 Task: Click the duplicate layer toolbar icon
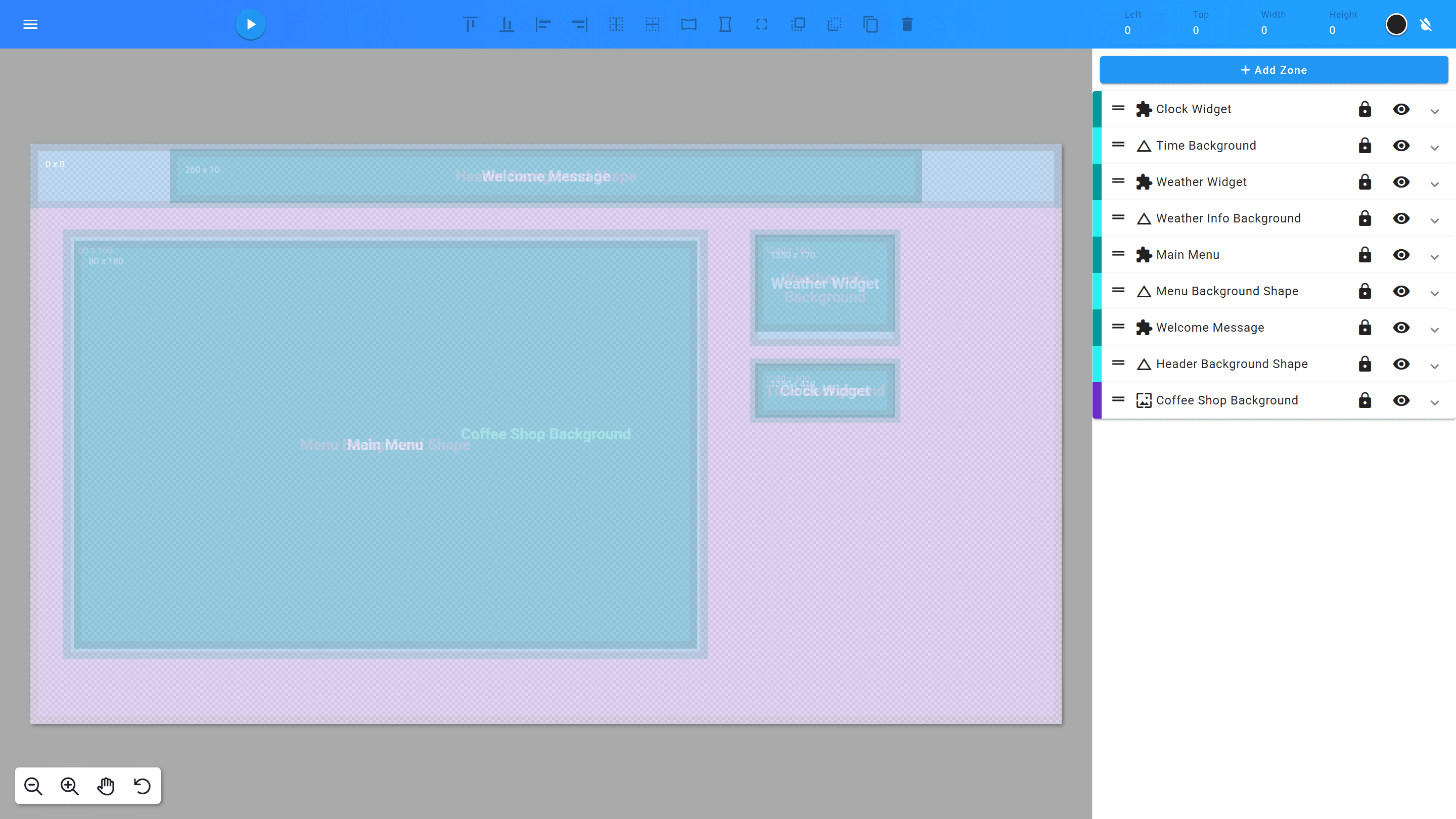pos(871,24)
